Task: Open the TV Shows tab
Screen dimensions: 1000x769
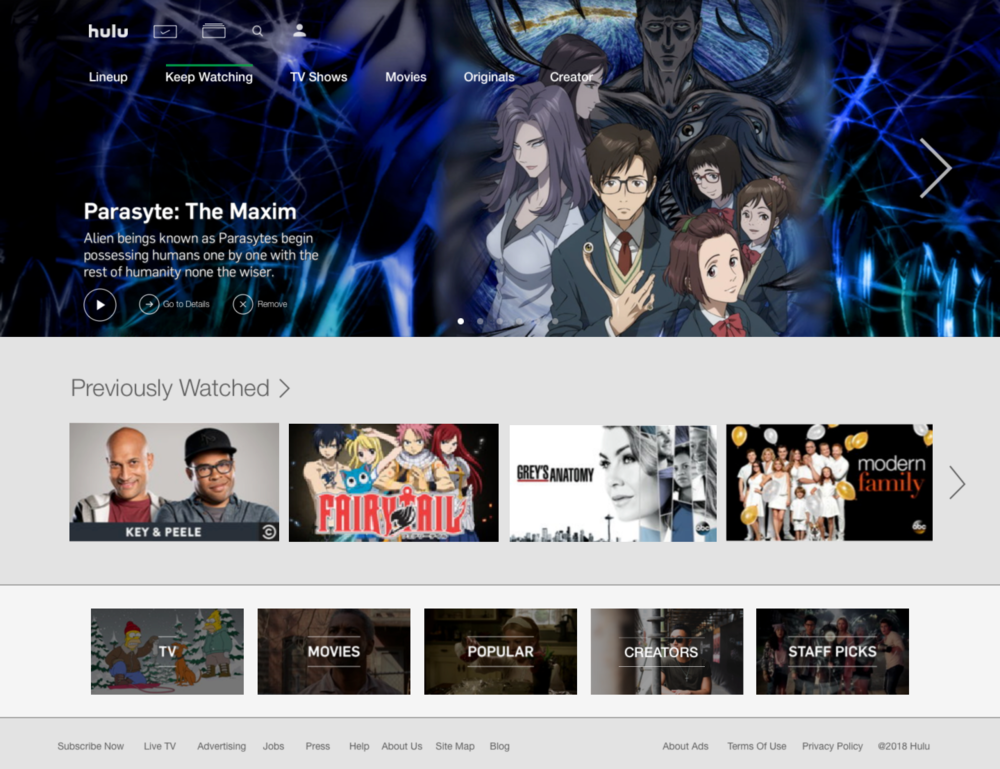Action: 318,77
